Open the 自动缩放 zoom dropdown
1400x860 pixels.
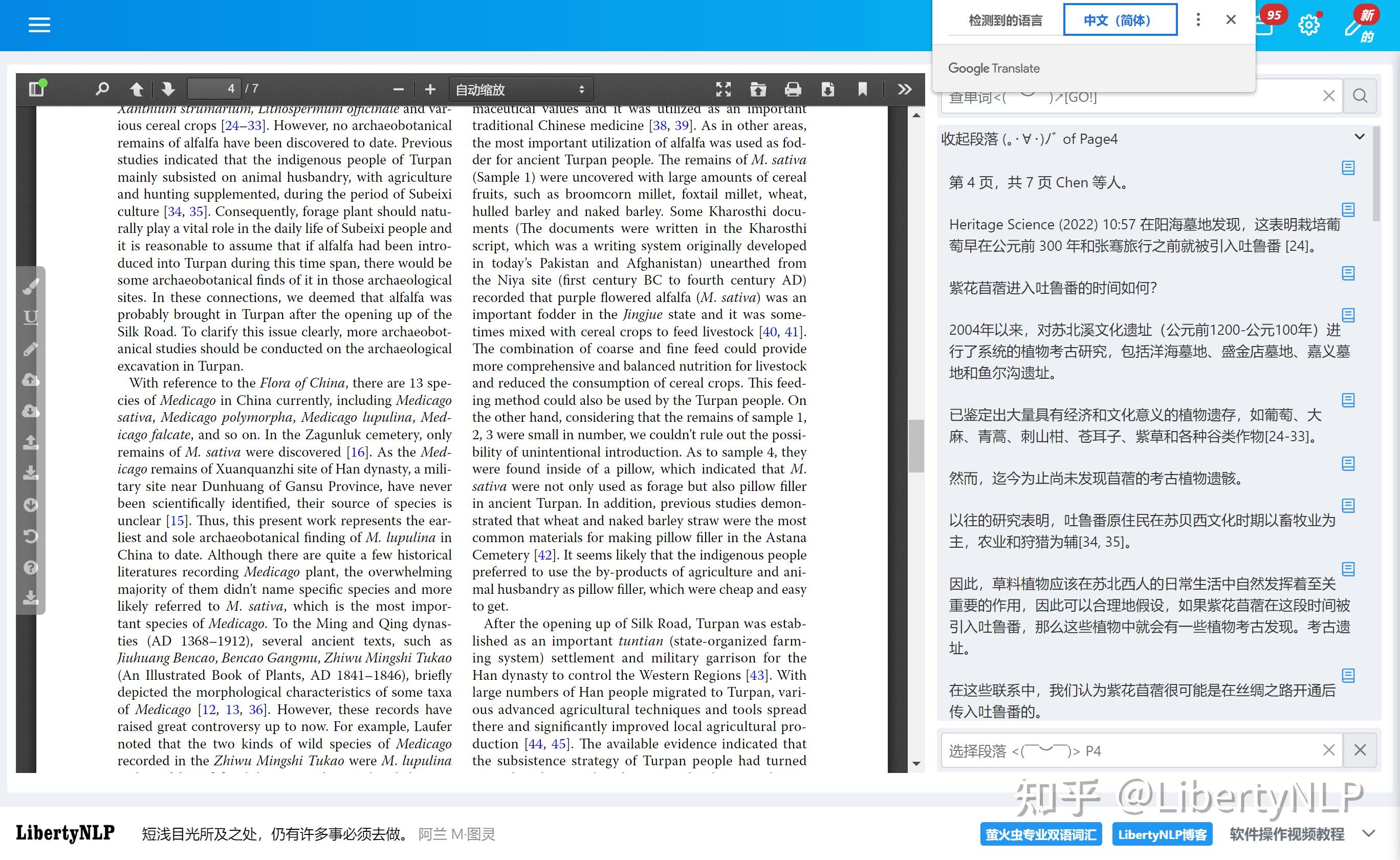coord(521,89)
